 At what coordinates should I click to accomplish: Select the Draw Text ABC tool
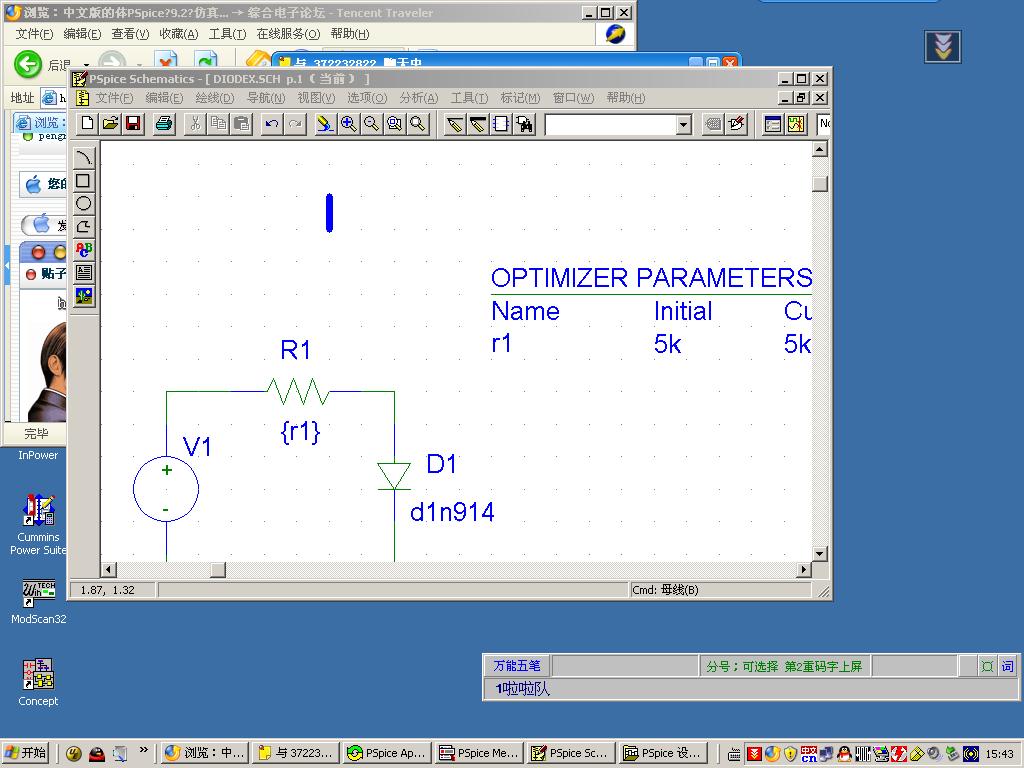84,249
